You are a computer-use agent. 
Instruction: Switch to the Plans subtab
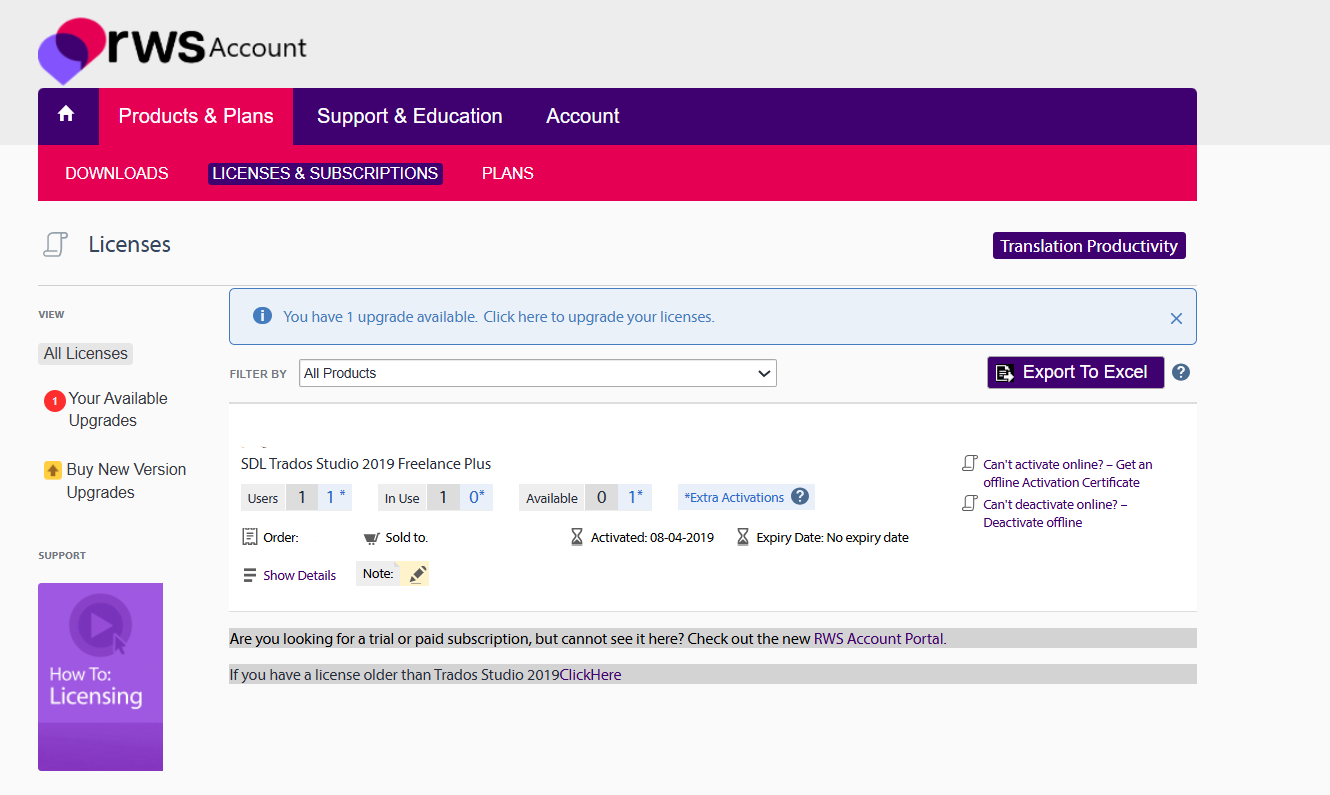507,173
